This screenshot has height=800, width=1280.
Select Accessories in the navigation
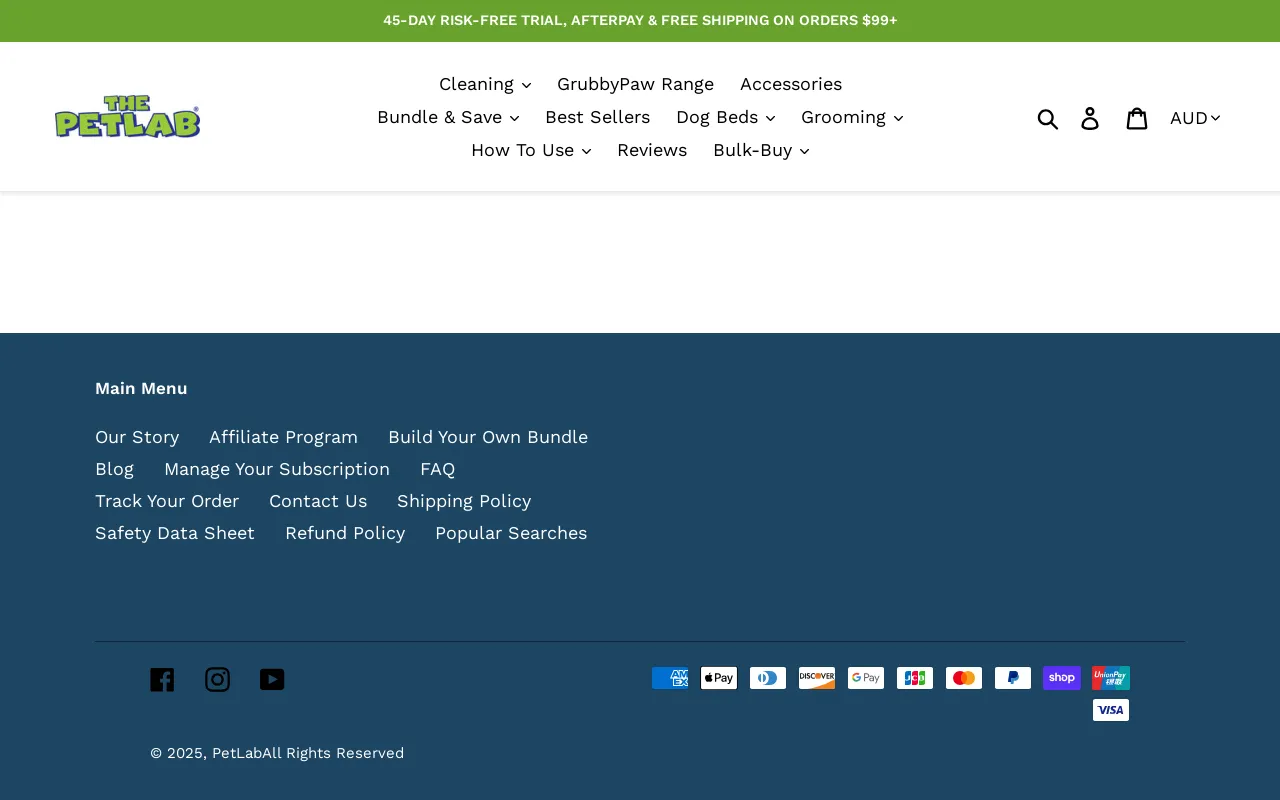pyautogui.click(x=790, y=84)
